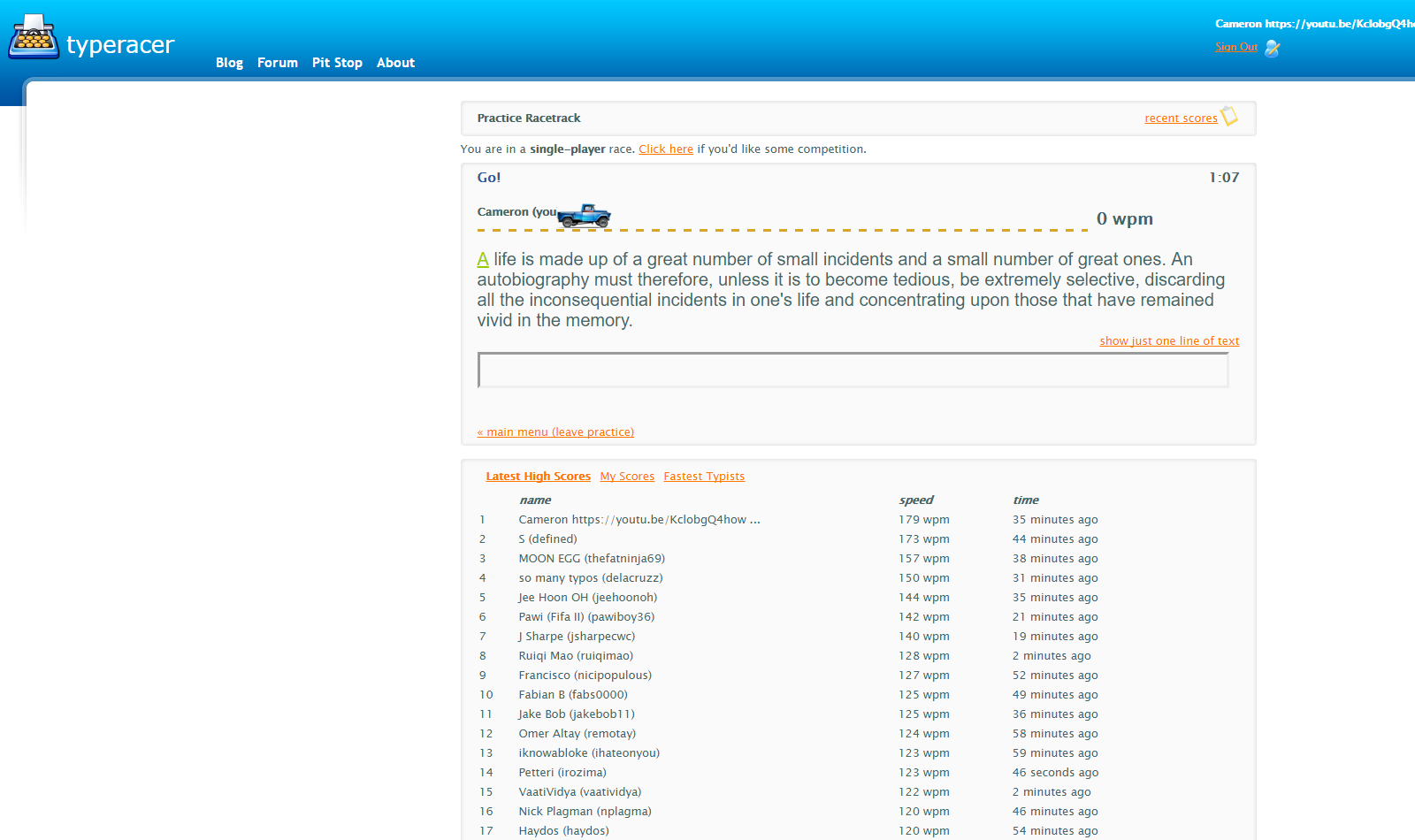Click the typeracer logo text
The width and height of the screenshot is (1415, 840).
click(120, 44)
